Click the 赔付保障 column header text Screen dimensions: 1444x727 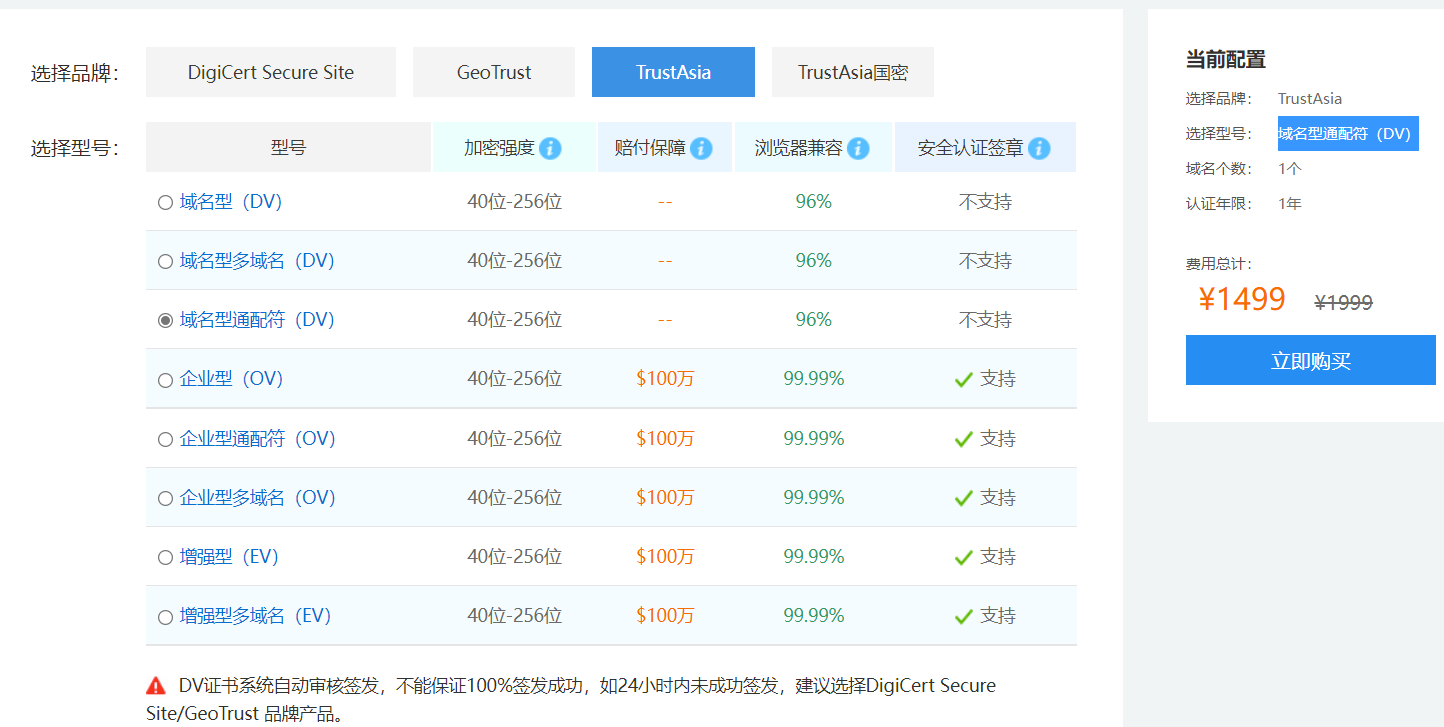(x=650, y=148)
